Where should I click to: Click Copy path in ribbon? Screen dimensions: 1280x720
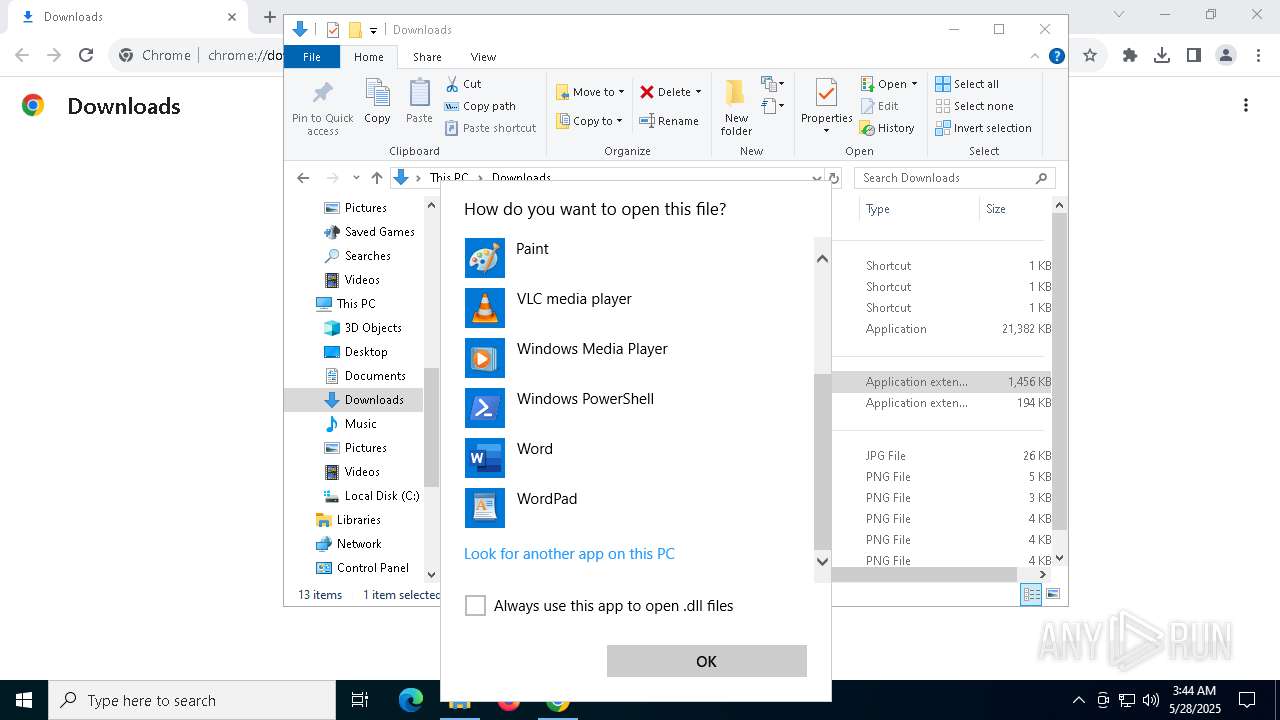click(x=480, y=106)
